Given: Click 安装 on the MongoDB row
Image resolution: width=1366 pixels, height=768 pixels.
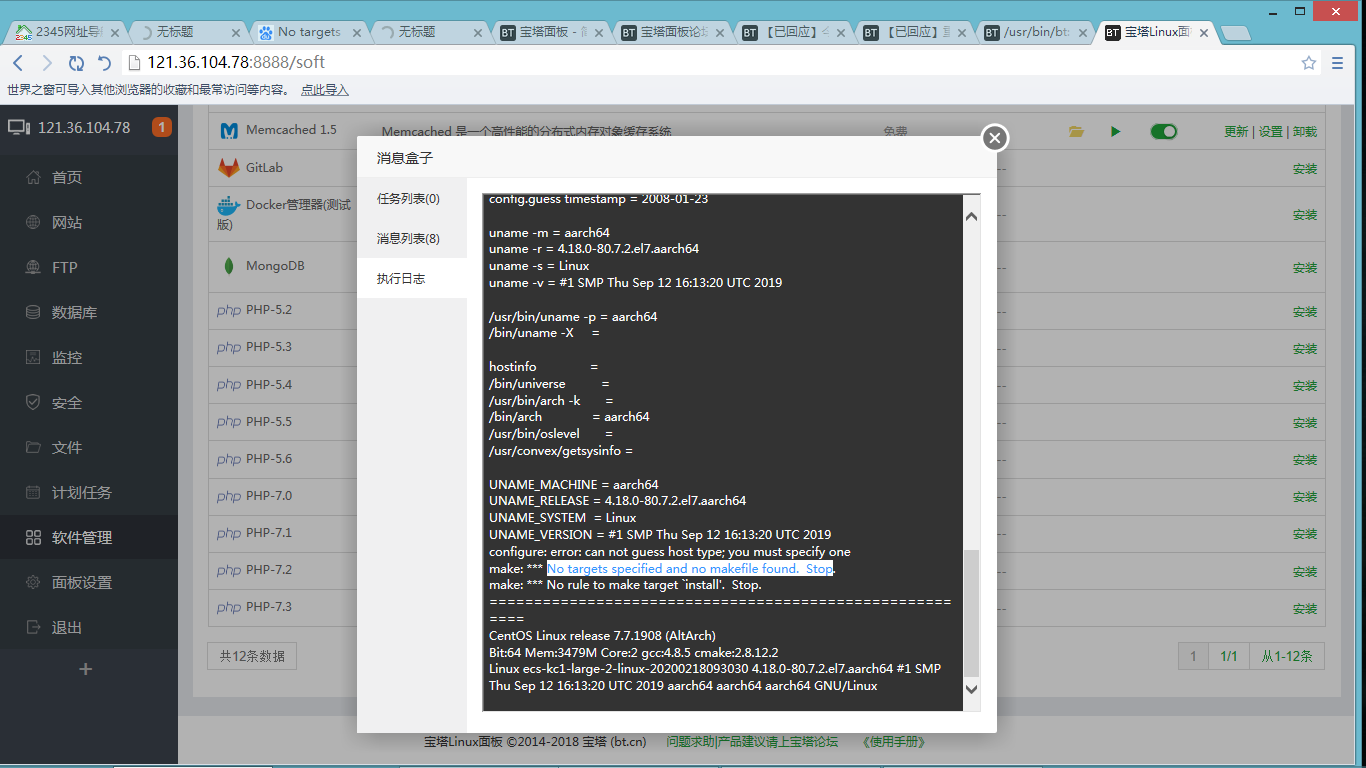Looking at the screenshot, I should pyautogui.click(x=1305, y=268).
